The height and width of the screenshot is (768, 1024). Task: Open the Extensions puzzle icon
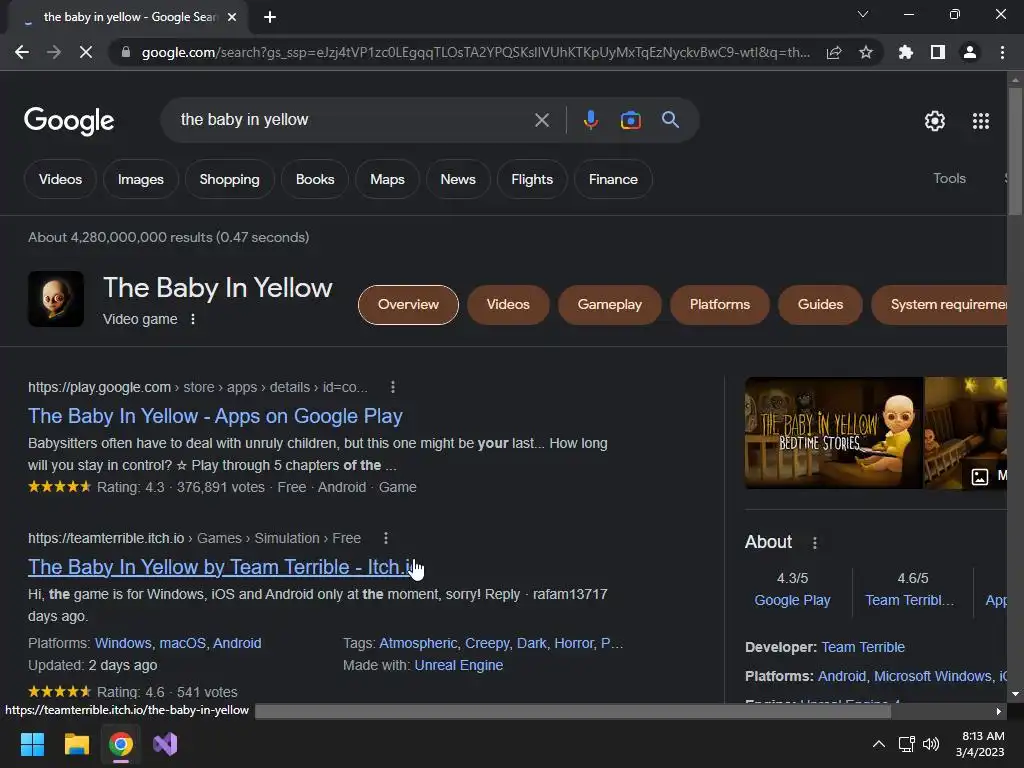coord(906,52)
